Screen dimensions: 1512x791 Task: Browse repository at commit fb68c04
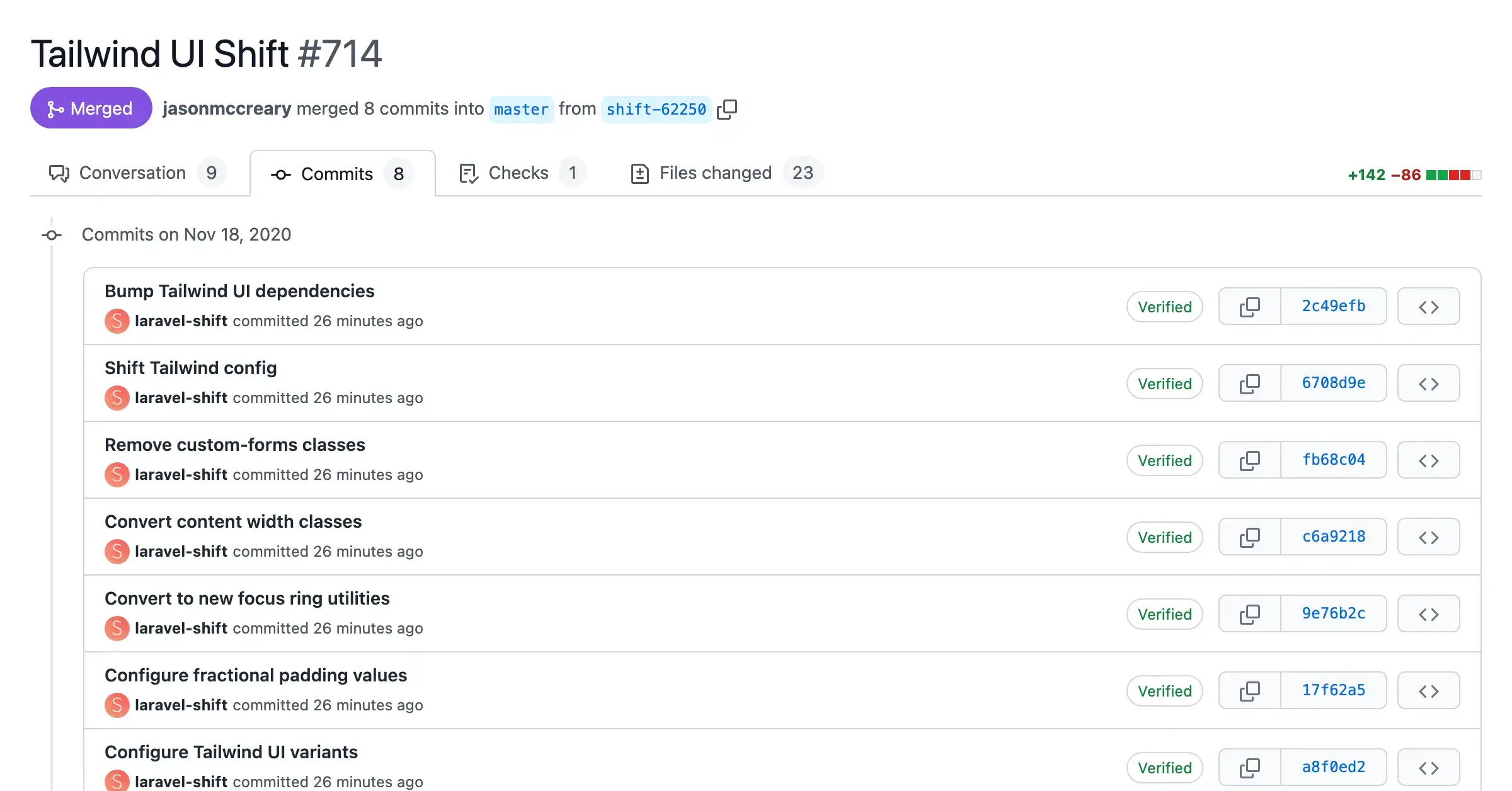[x=1428, y=460]
